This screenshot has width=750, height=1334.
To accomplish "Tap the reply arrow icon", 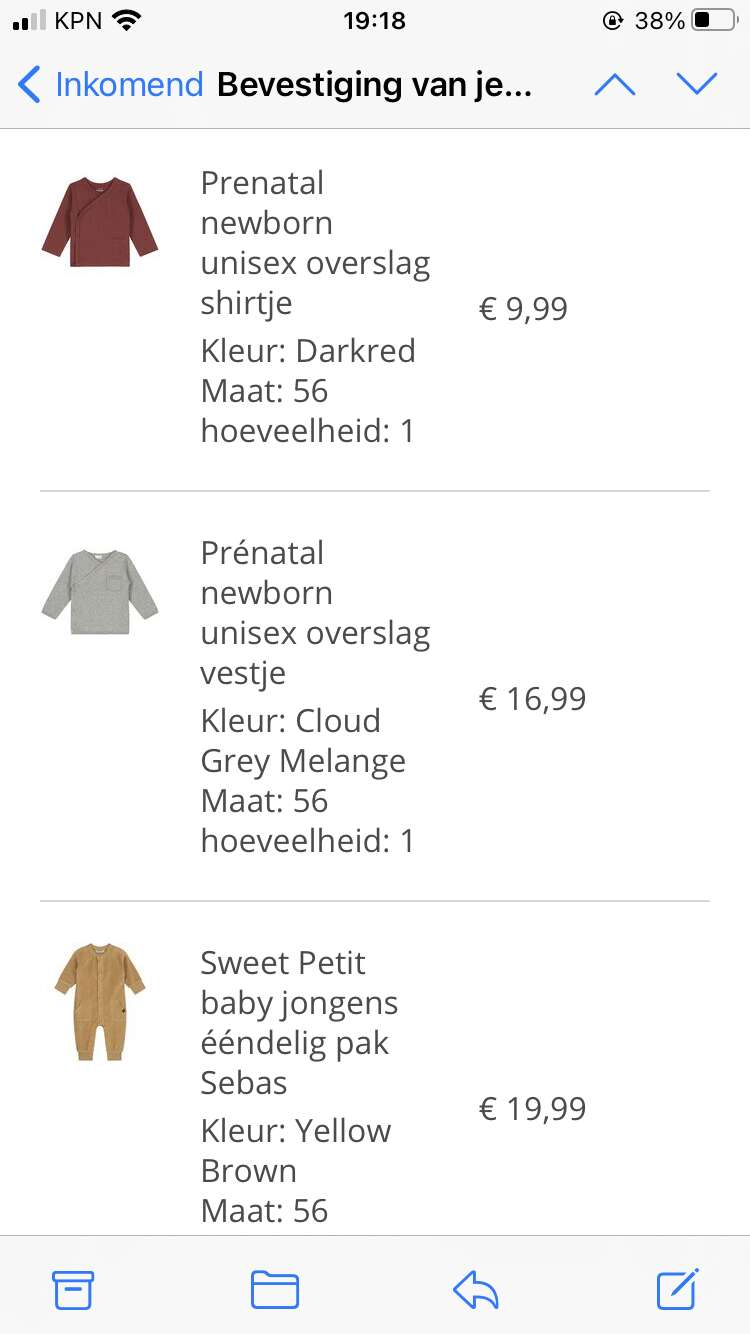I will click(x=476, y=1290).
